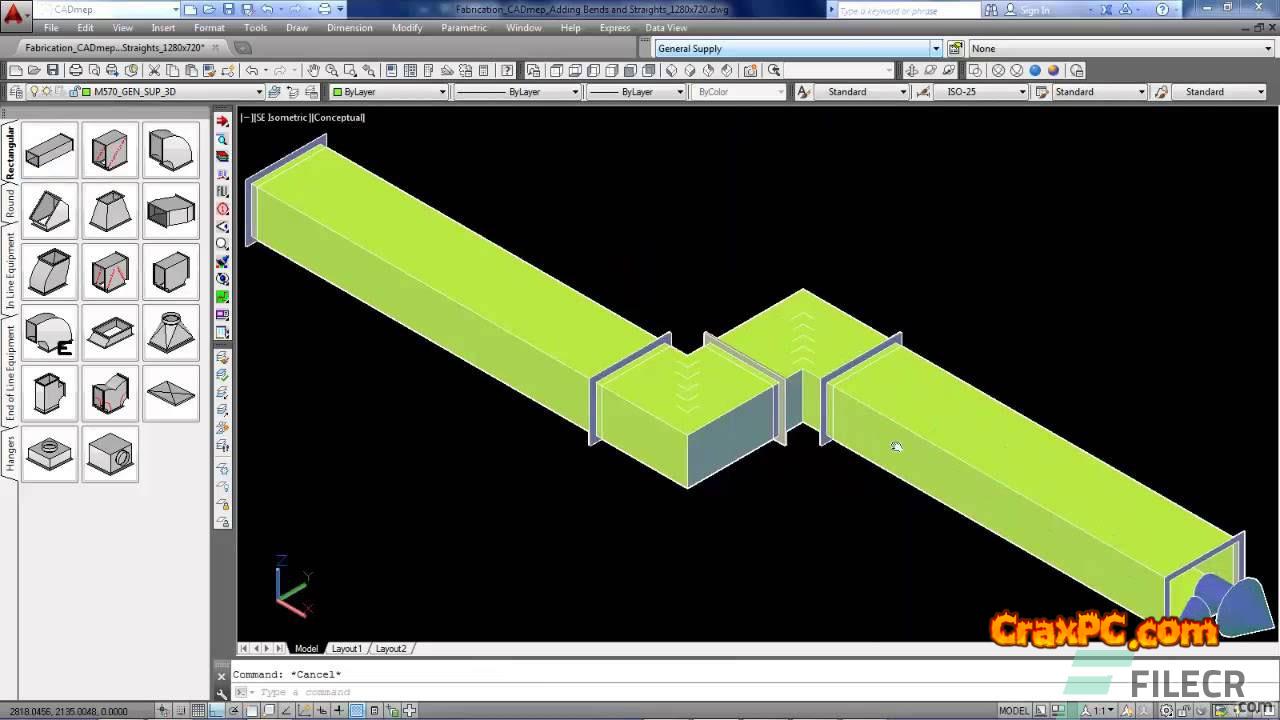1280x720 pixels.
Task: Open the File menu
Action: [51, 28]
